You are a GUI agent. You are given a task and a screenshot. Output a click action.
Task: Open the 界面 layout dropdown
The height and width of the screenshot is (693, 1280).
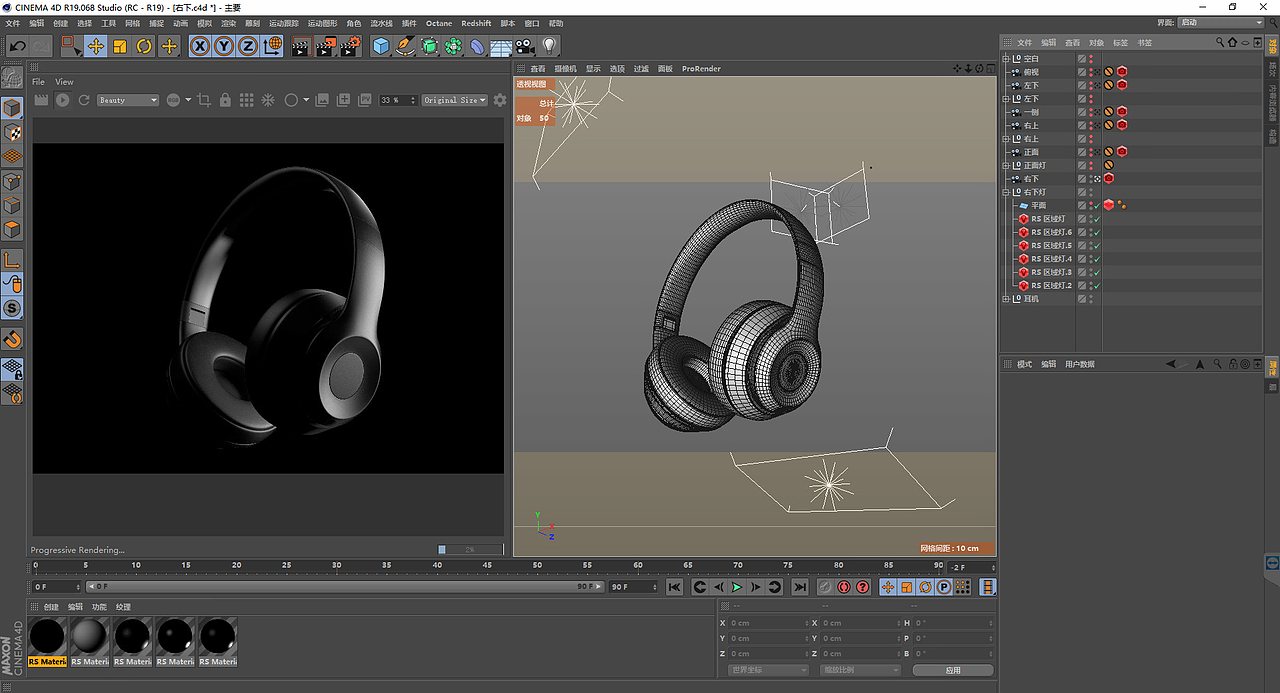point(1221,22)
